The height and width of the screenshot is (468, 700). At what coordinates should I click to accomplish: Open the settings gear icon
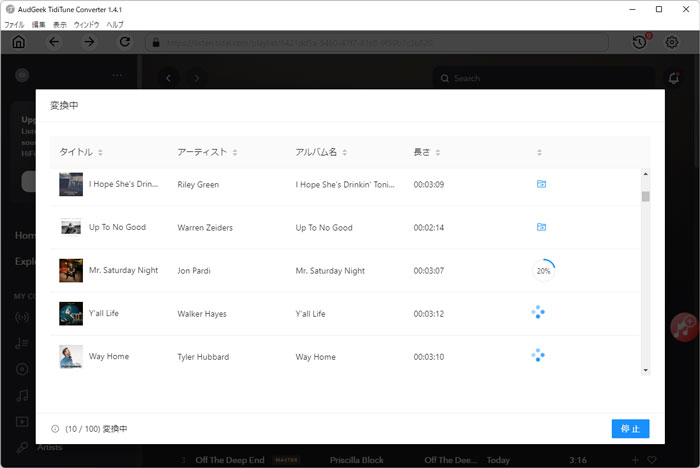[x=672, y=42]
